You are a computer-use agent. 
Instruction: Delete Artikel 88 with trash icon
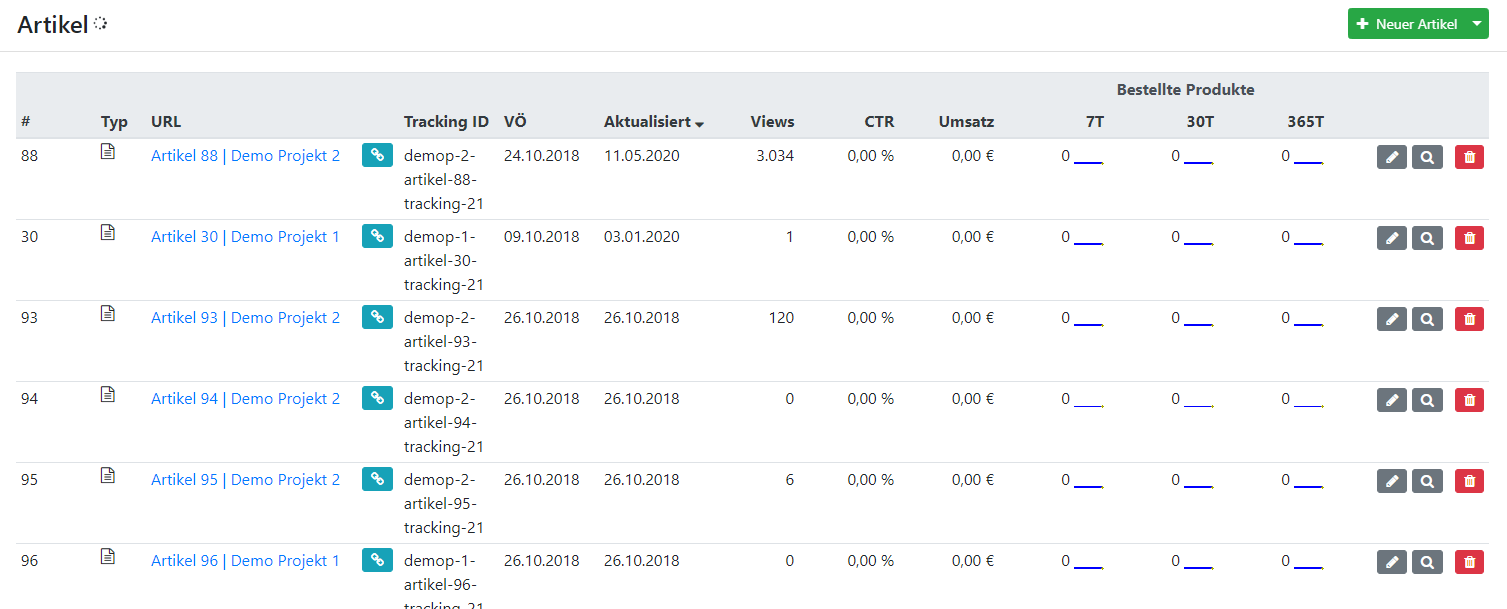[x=1469, y=157]
